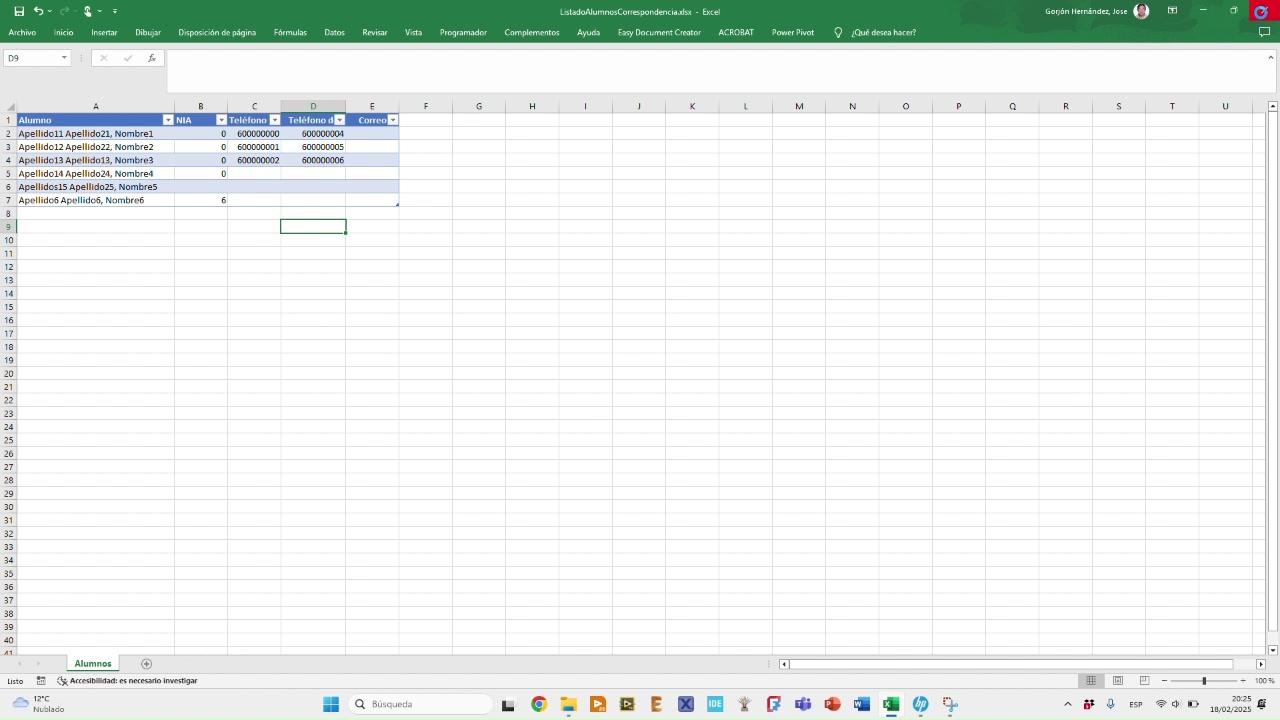Undo the last action in Excel
The height and width of the screenshot is (720, 1280).
pos(38,11)
